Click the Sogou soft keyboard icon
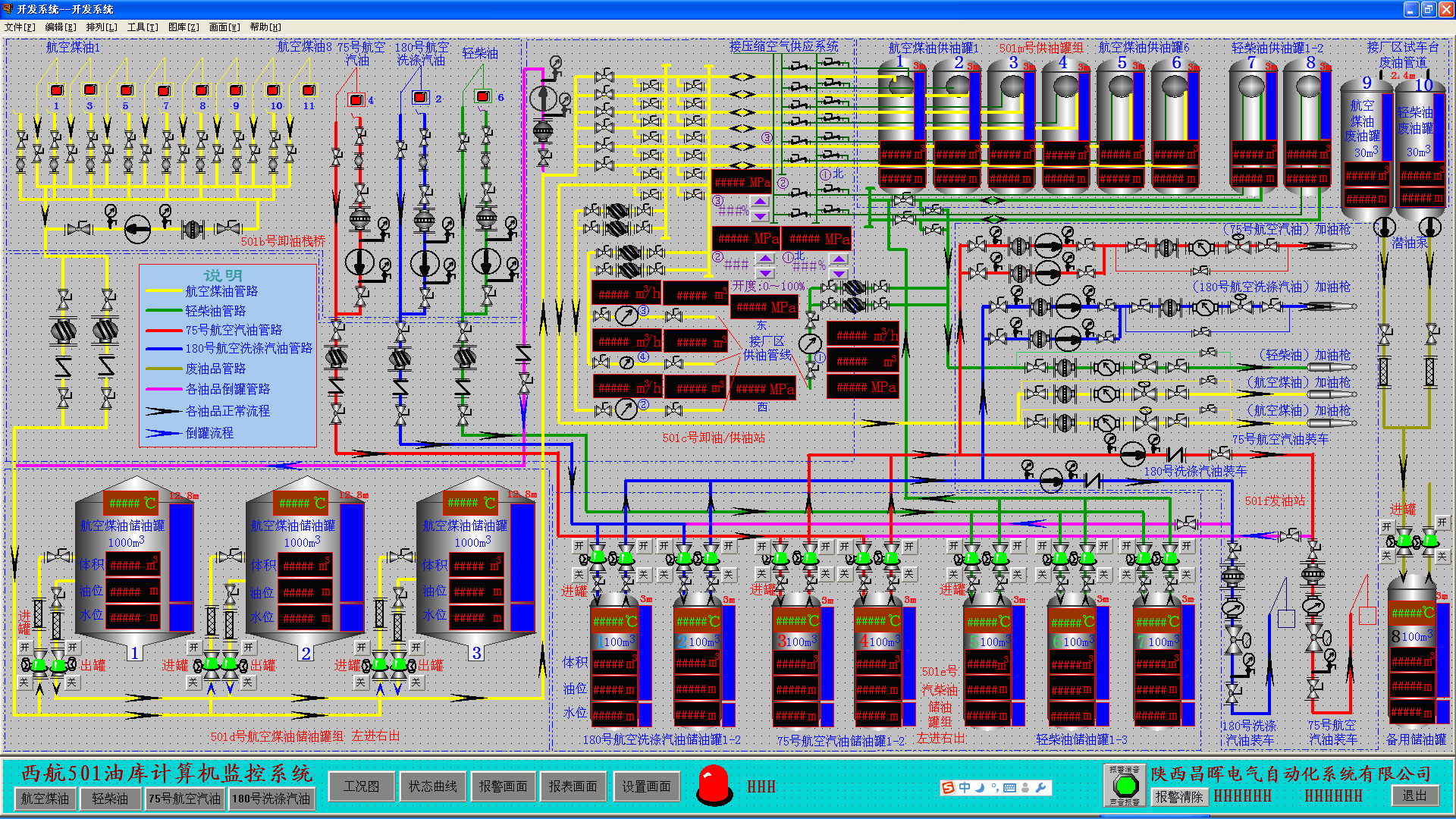This screenshot has height=819, width=1456. [1009, 788]
